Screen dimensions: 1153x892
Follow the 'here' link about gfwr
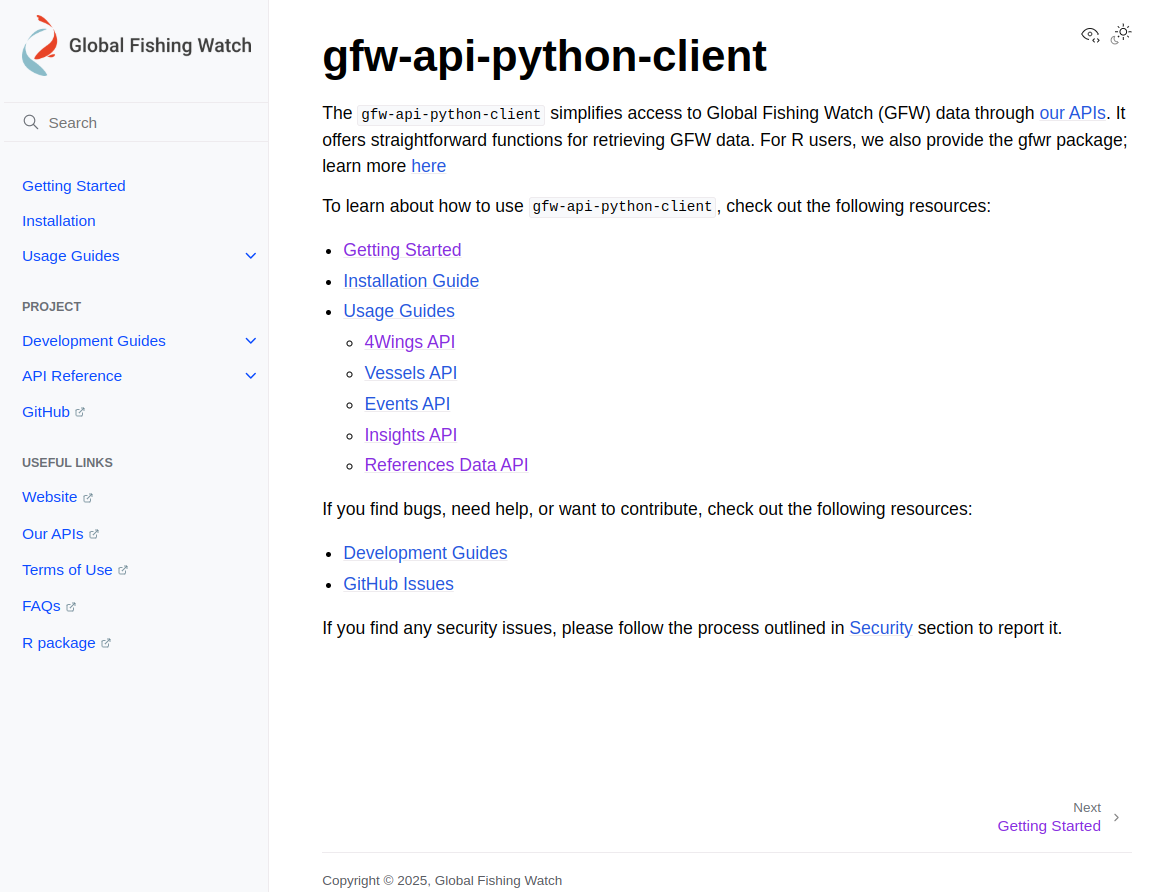(x=429, y=166)
